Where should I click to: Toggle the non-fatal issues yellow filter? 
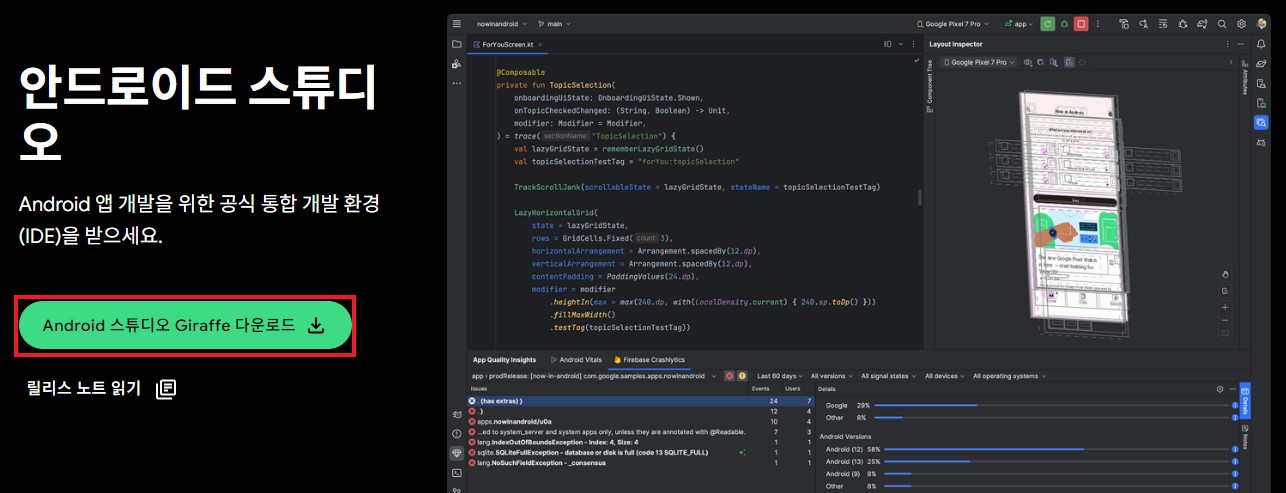click(742, 376)
